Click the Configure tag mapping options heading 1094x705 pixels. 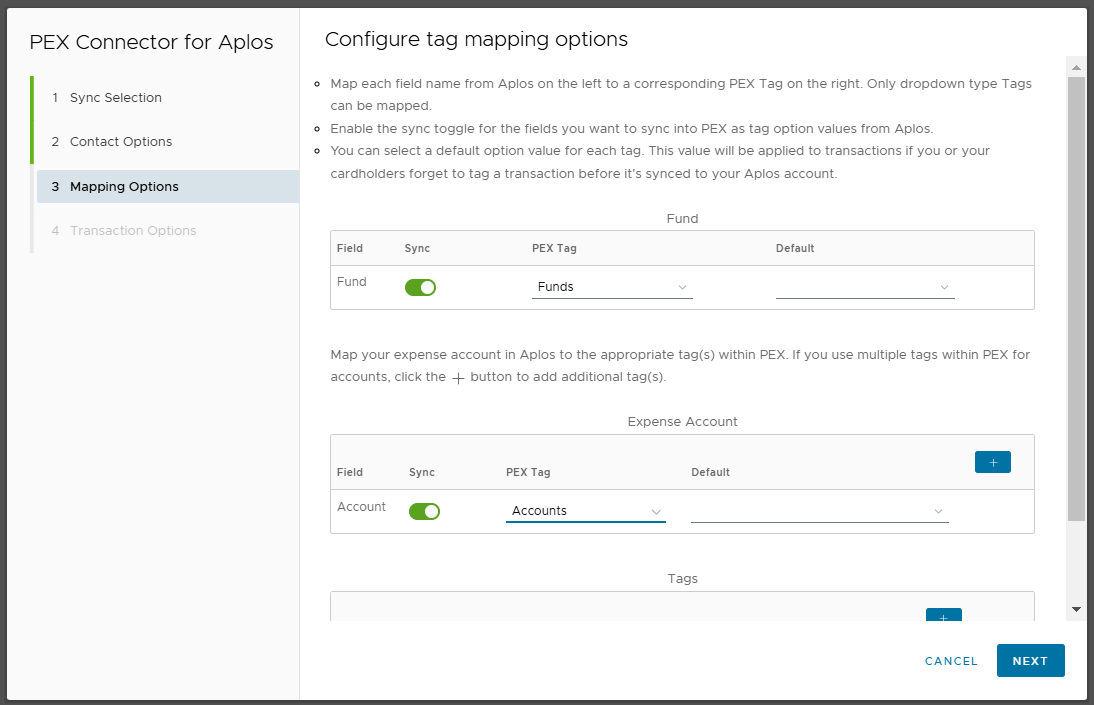point(476,40)
